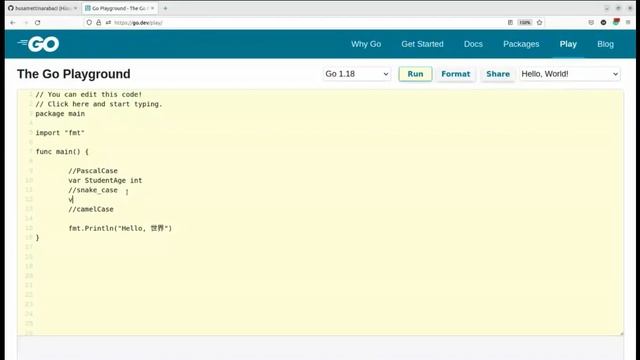Bookmark this page with the star icon
This screenshot has height=360, width=640.
click(x=539, y=22)
